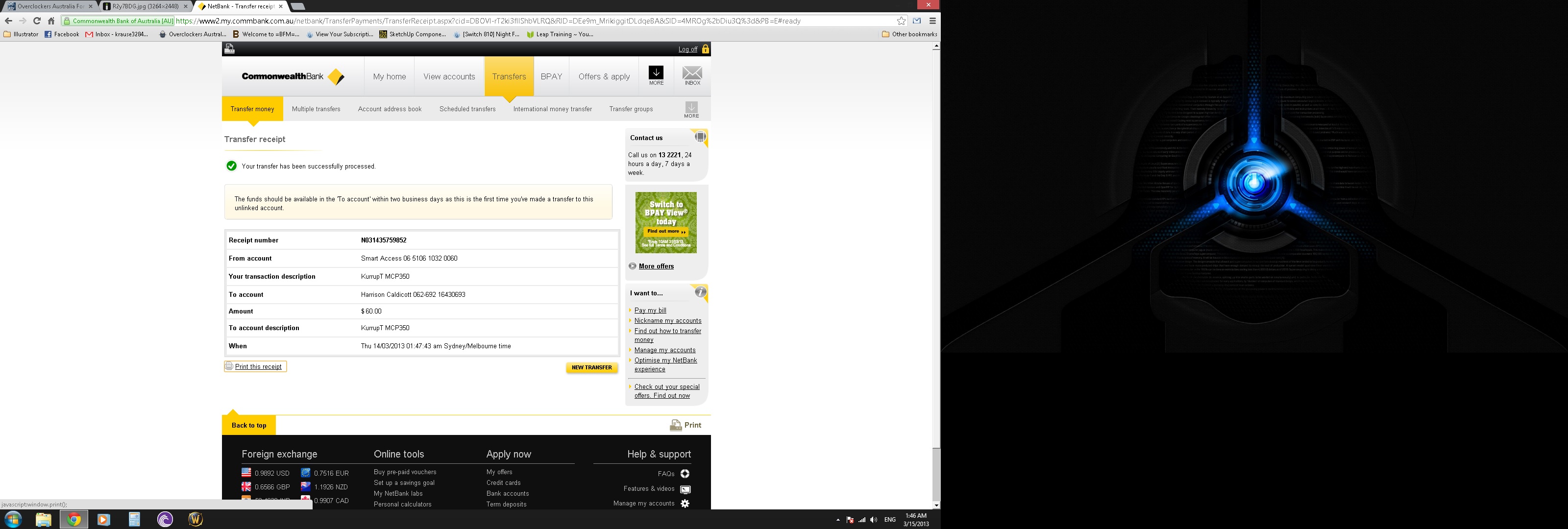Open Multiple transfers sub-tab
Screen dimensions: 1568x529
click(x=316, y=109)
